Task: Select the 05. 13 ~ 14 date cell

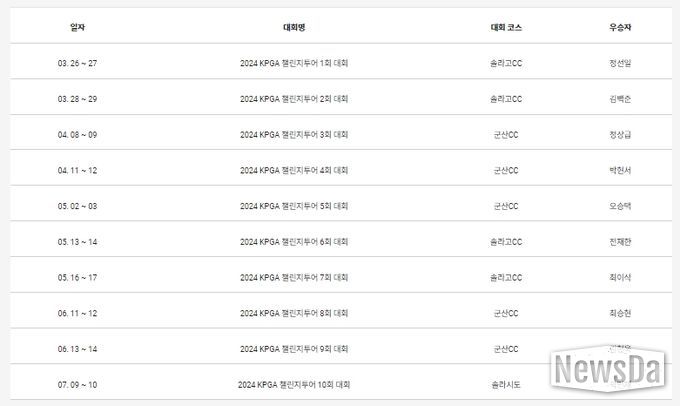Action: (77, 242)
